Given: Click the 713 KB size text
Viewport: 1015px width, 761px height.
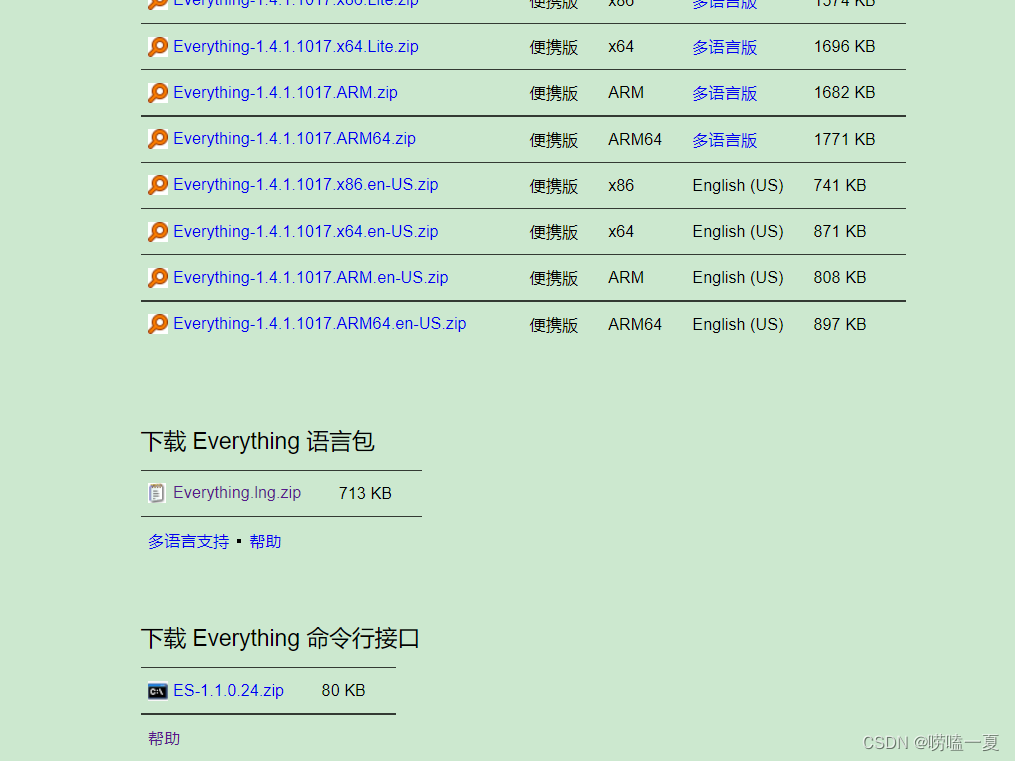Looking at the screenshot, I should click(365, 494).
